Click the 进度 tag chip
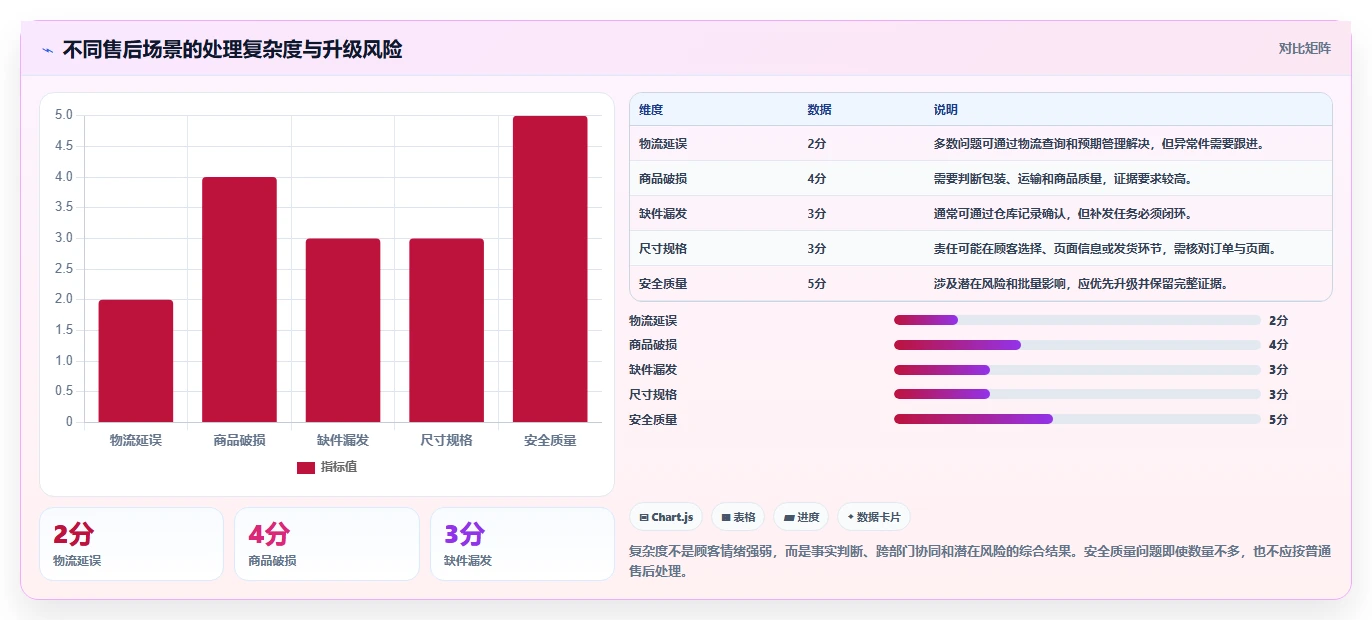The image size is (1372, 620). pyautogui.click(x=801, y=517)
